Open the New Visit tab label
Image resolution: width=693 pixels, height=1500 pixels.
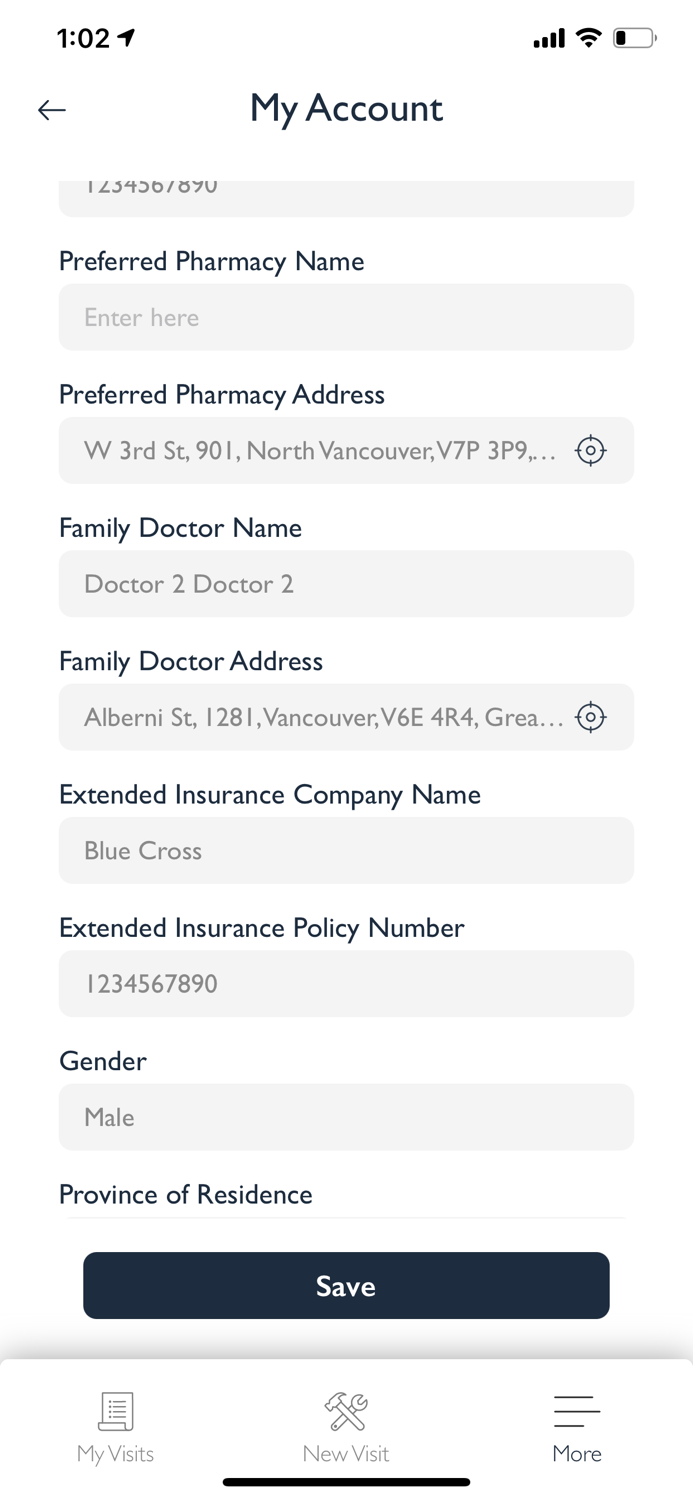346,1453
